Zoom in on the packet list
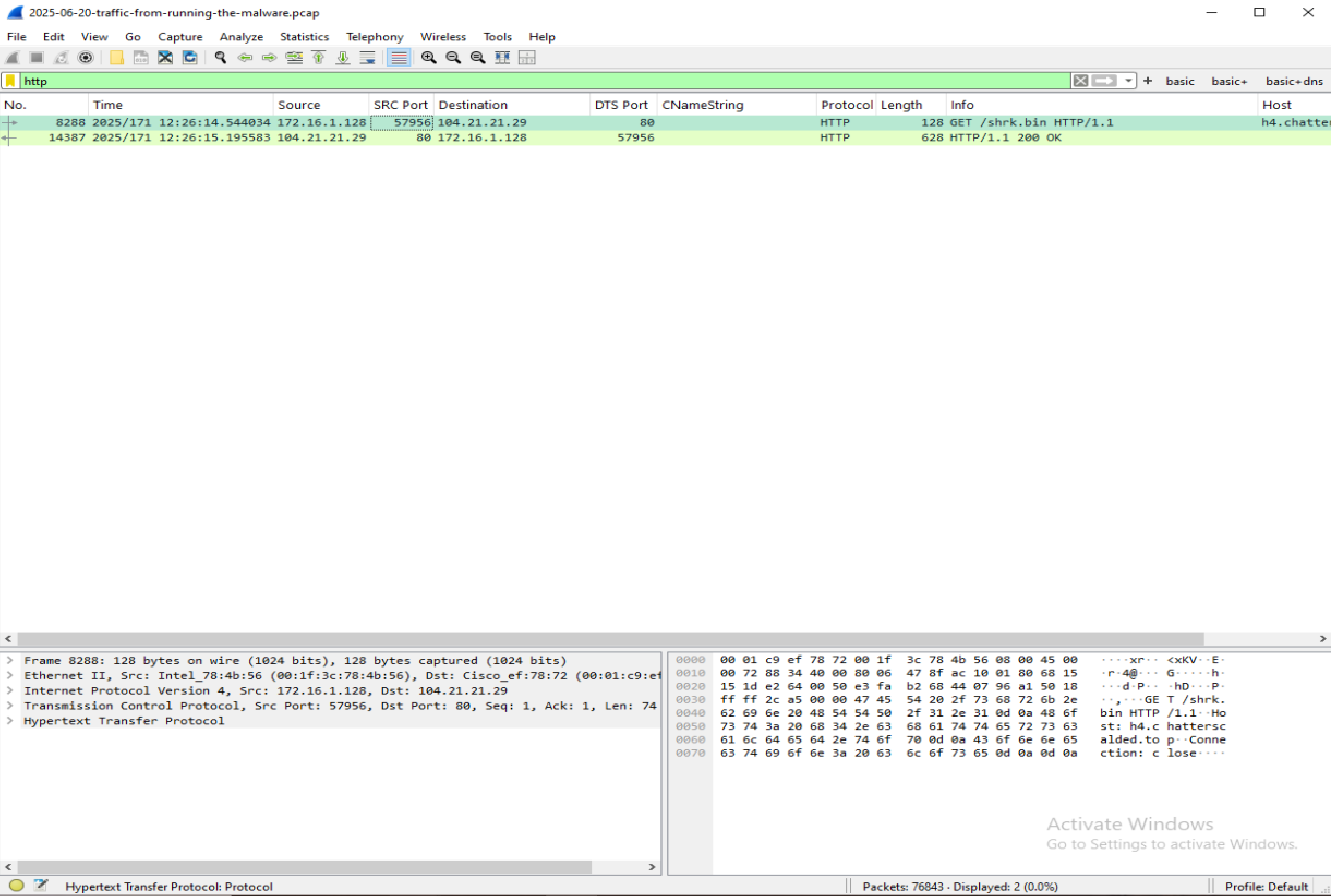The width and height of the screenshot is (1331, 896). click(x=429, y=57)
